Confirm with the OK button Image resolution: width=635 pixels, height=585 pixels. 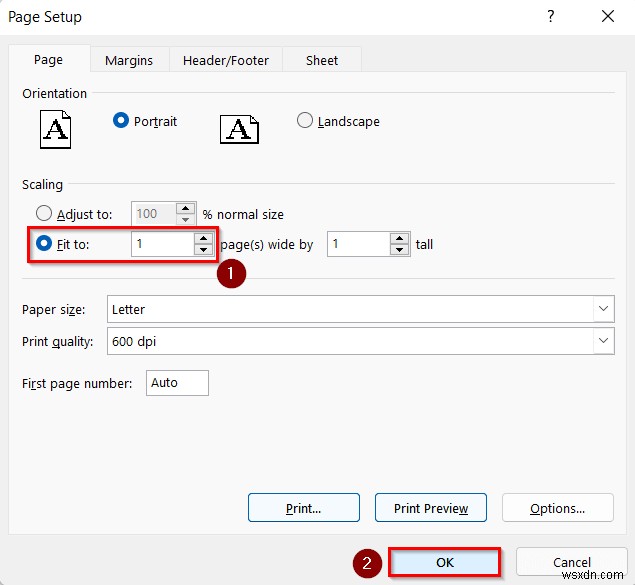(445, 562)
